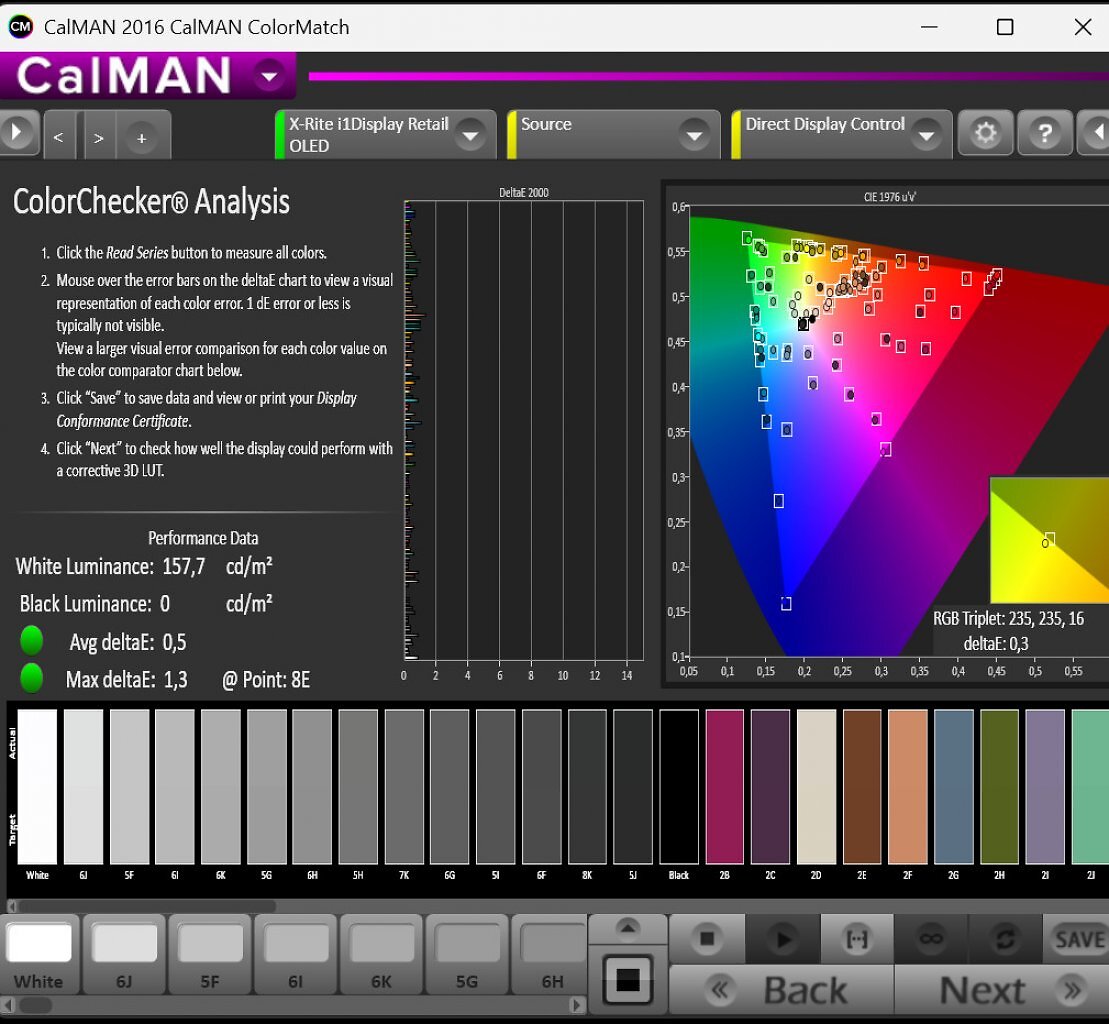Image resolution: width=1109 pixels, height=1024 pixels.
Task: Select the 5G patch button
Action: click(x=467, y=955)
